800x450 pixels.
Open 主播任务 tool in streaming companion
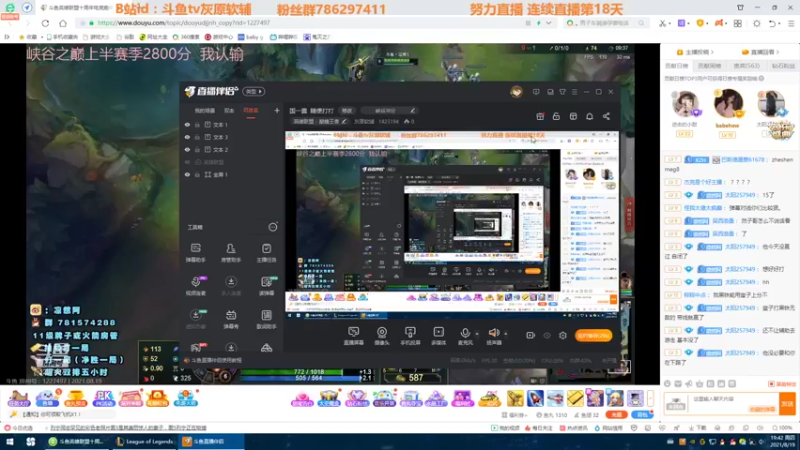[266, 253]
